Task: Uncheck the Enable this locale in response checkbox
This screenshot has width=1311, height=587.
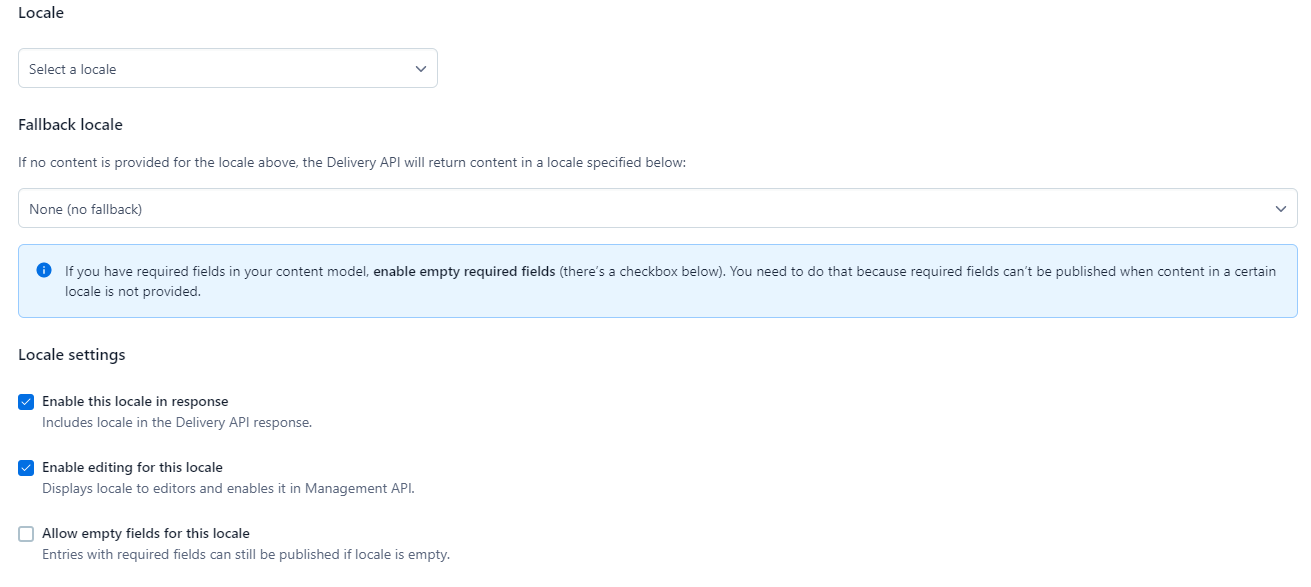Action: [26, 402]
